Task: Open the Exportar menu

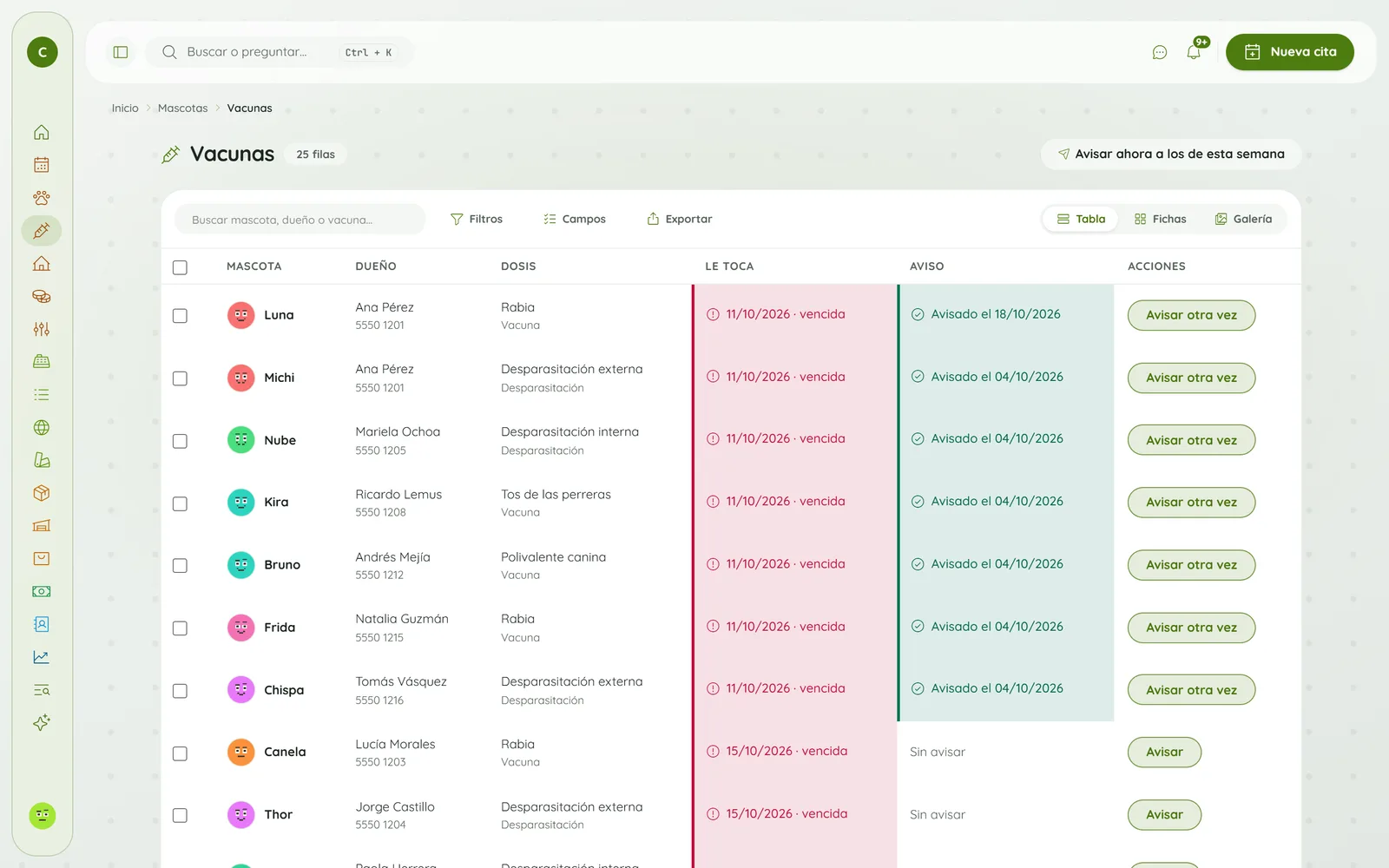Action: click(680, 219)
